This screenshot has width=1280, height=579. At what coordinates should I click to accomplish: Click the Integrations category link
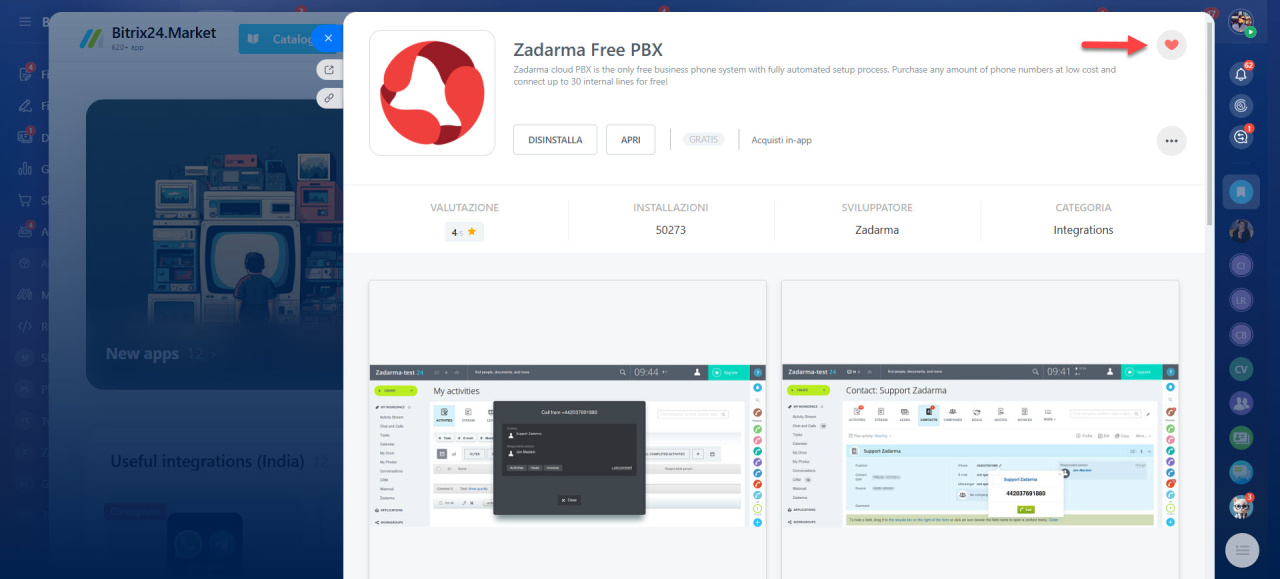point(1083,230)
